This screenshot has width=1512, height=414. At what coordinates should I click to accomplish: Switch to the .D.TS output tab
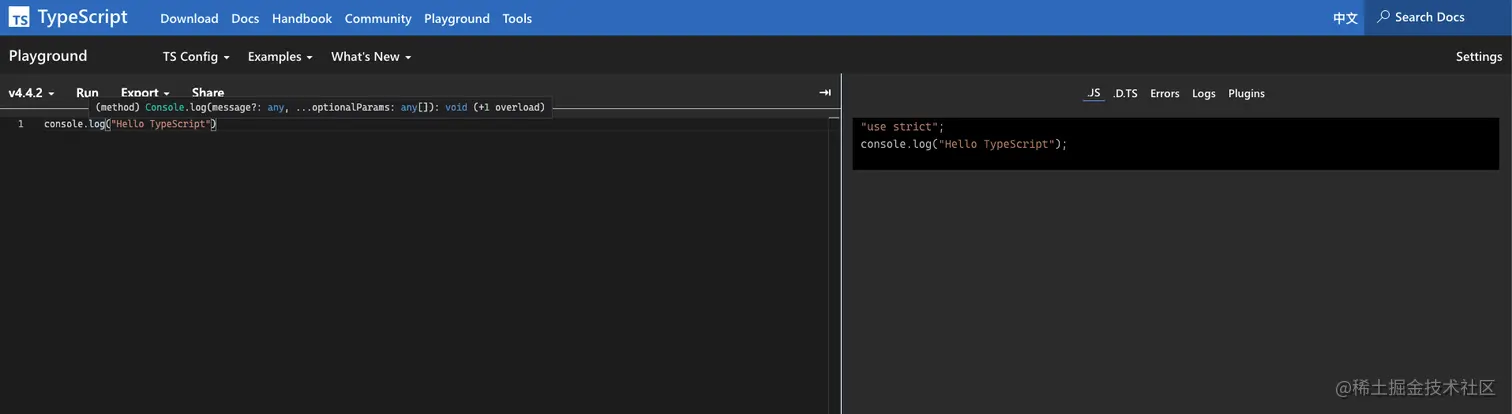[1125, 93]
